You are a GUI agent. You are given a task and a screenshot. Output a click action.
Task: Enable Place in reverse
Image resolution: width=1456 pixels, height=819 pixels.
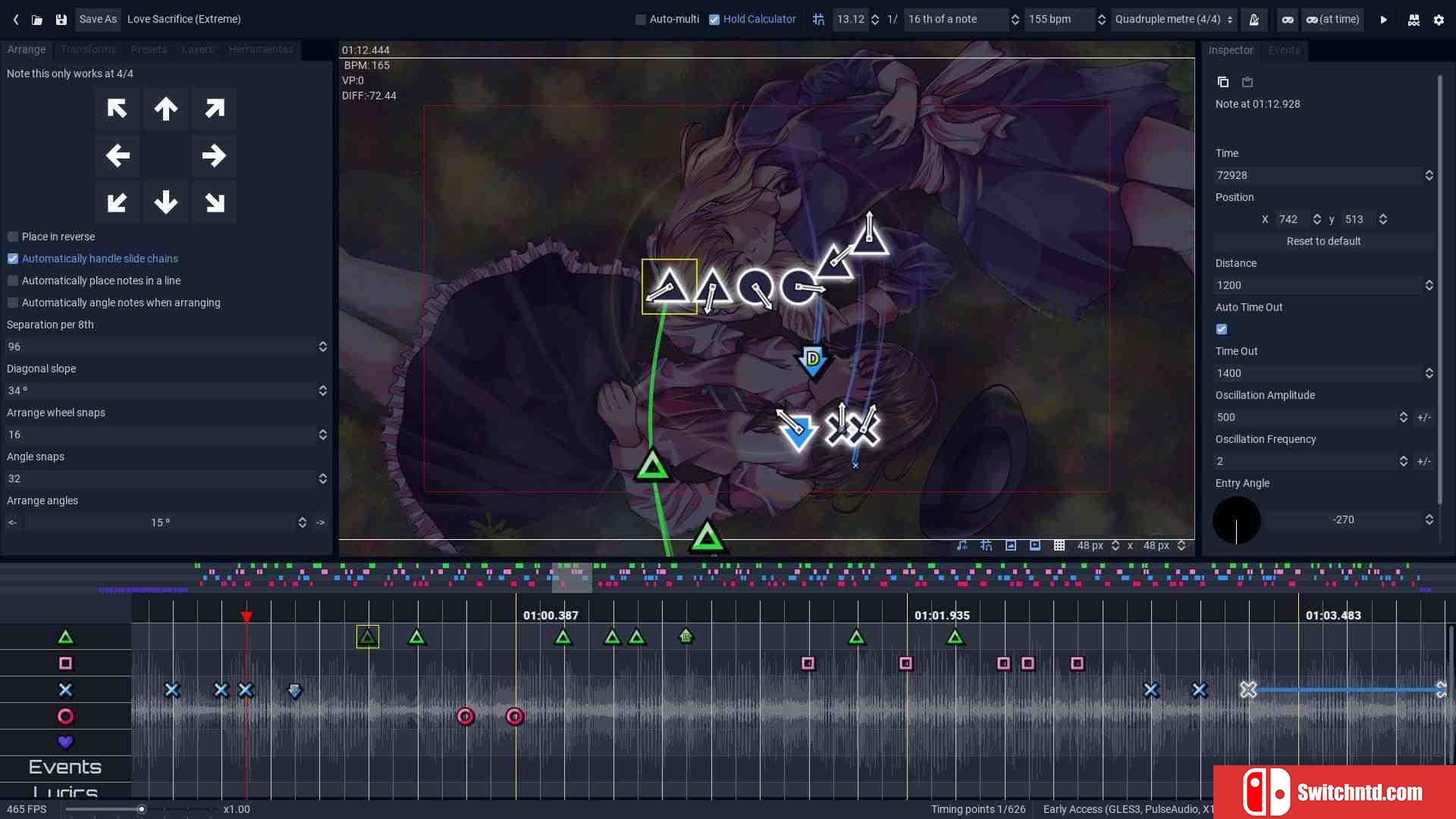click(x=13, y=237)
